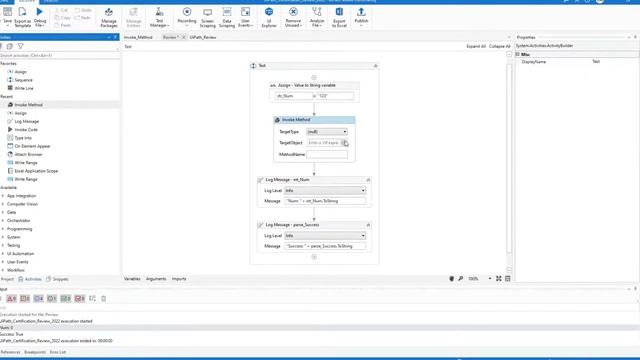Screen dimensions: 640x360
Task: Click the MethodName input field
Action: [327, 154]
